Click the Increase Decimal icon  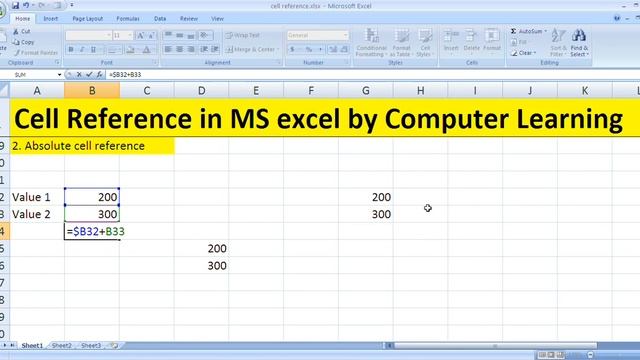pos(333,49)
